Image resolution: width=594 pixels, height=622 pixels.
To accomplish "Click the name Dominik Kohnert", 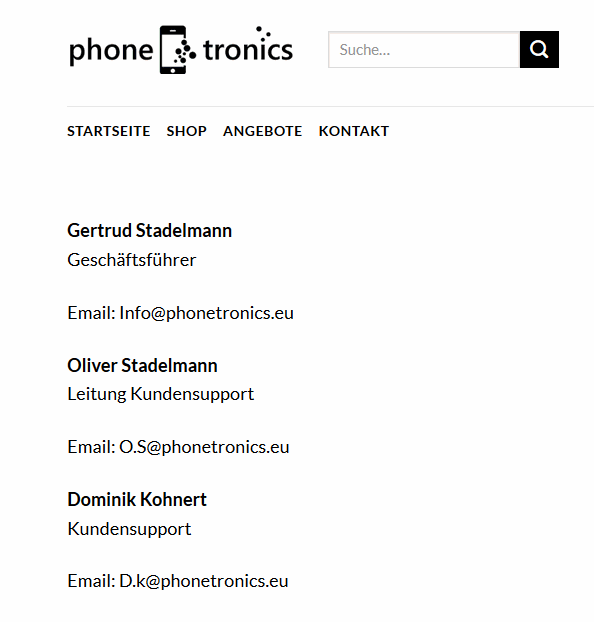I will [137, 499].
